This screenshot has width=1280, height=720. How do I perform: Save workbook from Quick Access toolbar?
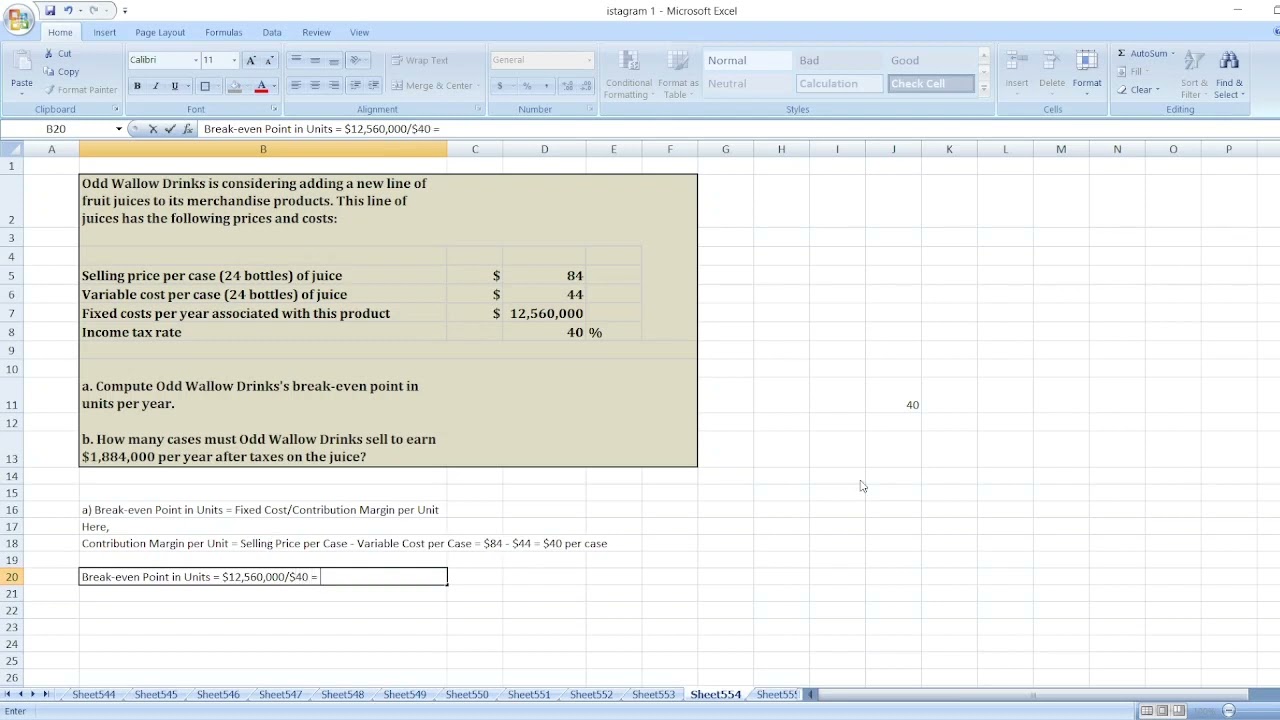pyautogui.click(x=50, y=10)
